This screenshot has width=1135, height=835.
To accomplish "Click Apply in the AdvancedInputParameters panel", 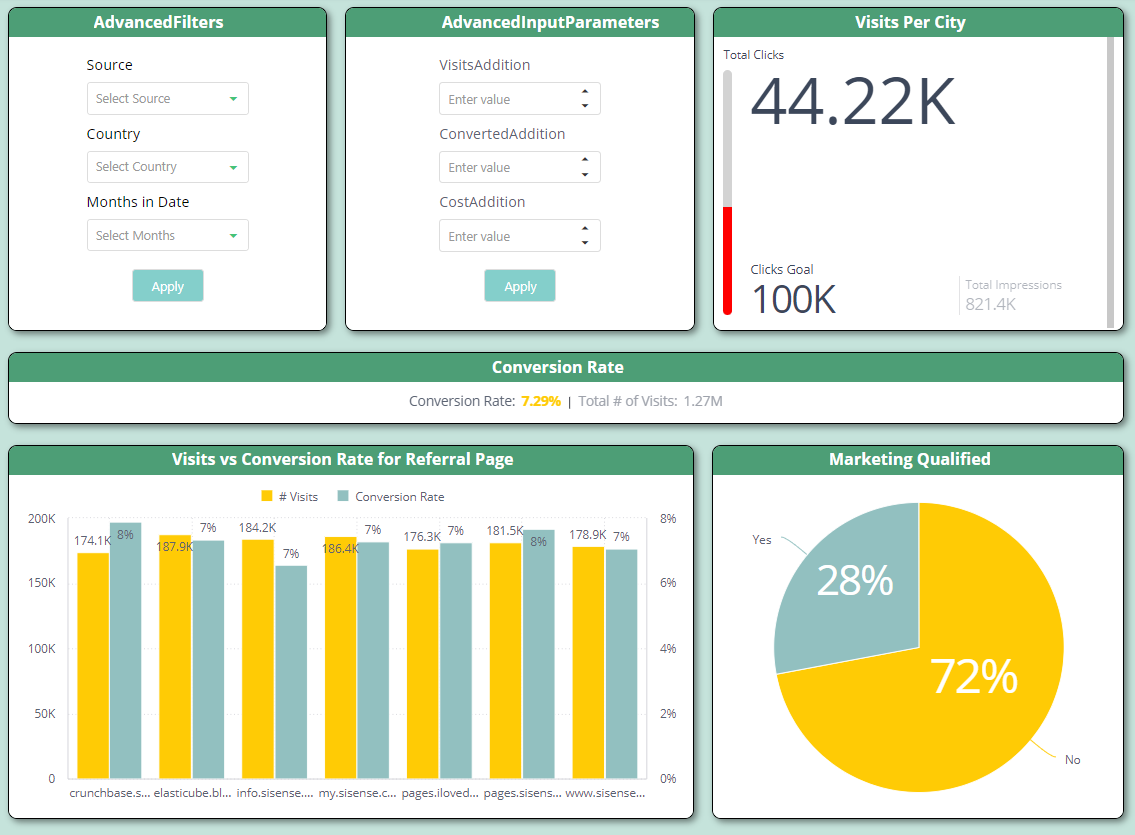I will pyautogui.click(x=519, y=285).
